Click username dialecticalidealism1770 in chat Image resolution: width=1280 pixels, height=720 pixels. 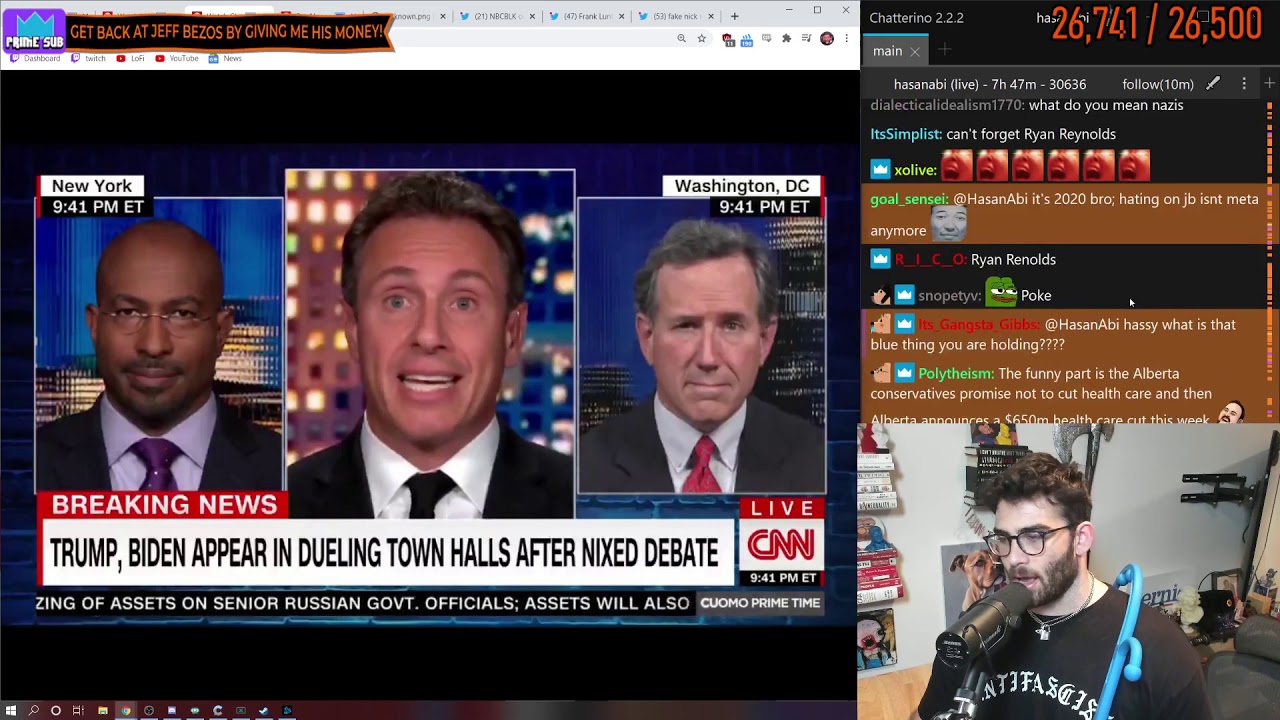946,105
